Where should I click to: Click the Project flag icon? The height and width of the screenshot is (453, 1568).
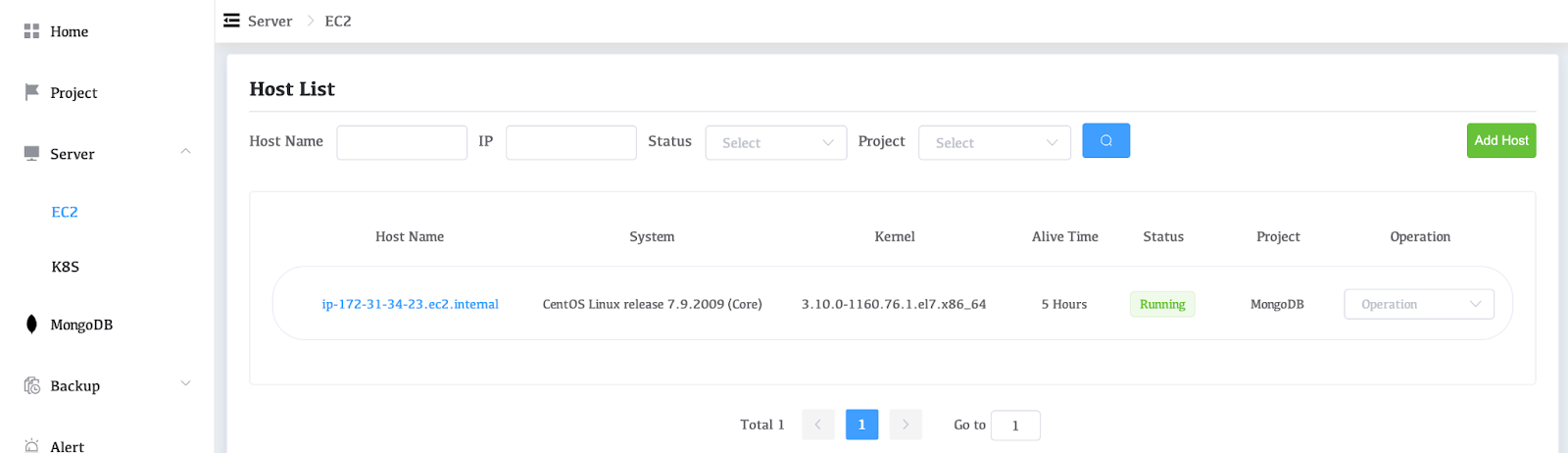point(31,92)
